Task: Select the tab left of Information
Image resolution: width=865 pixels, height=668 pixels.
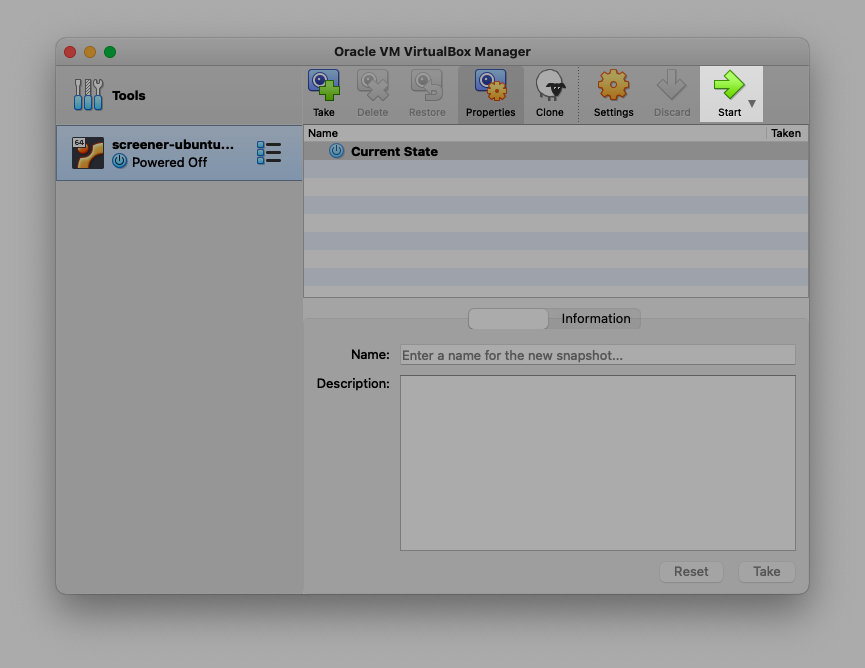Action: click(x=508, y=319)
